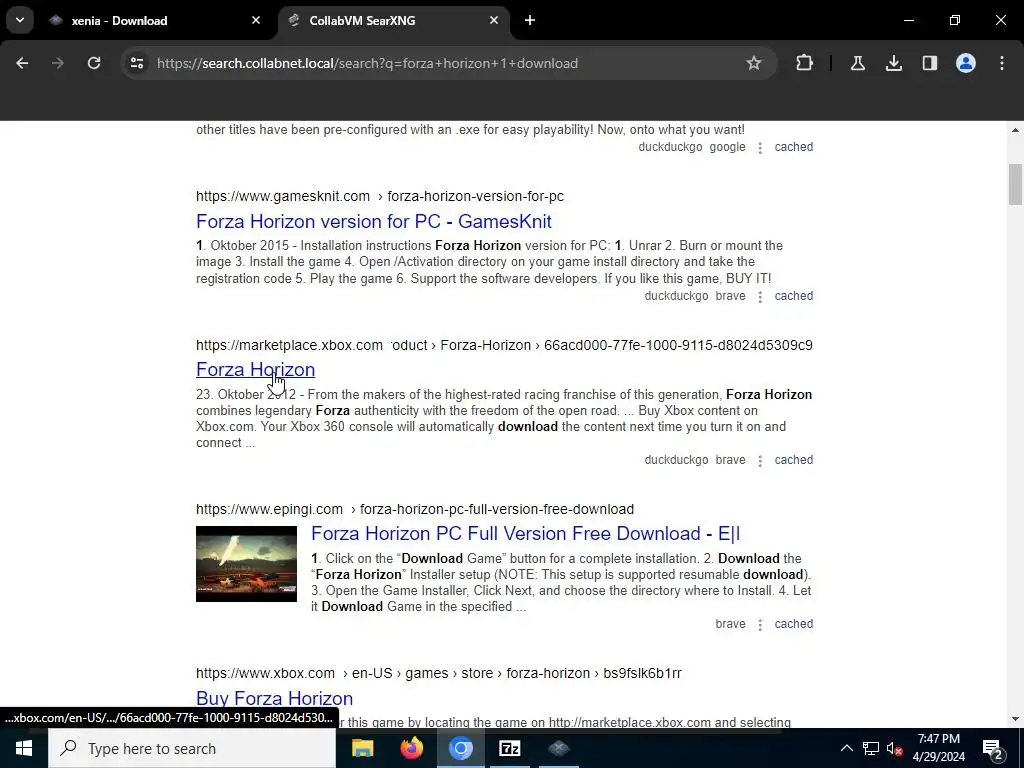Show browser downloads

pos(894,63)
